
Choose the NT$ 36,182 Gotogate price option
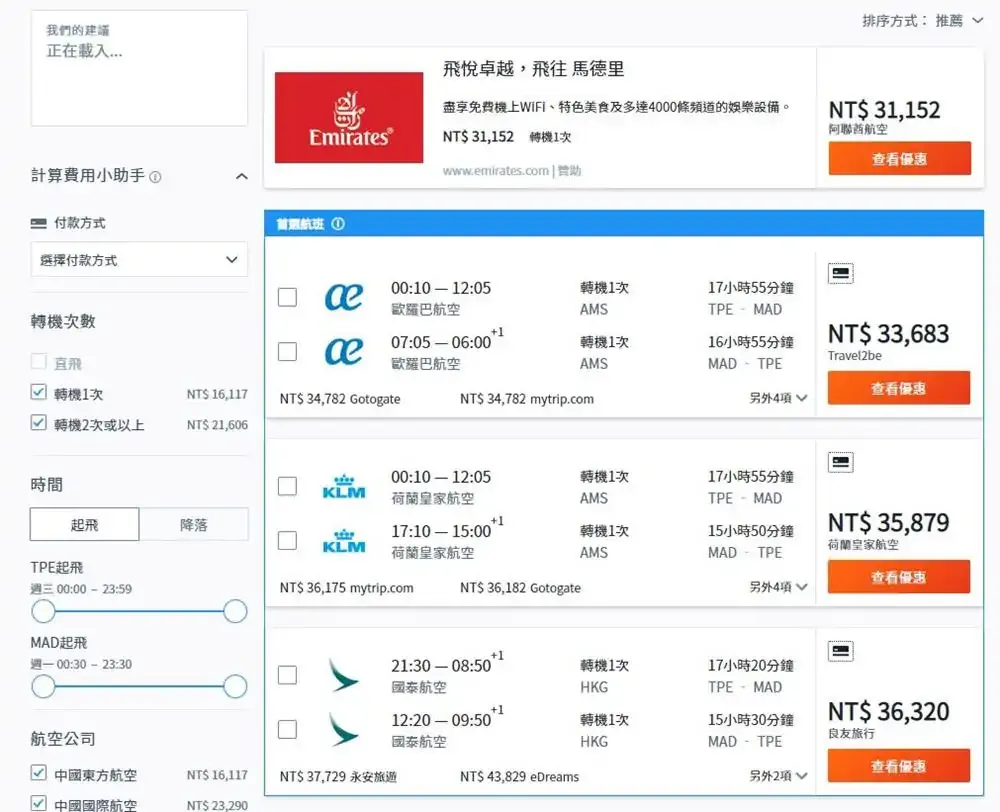[x=520, y=588]
